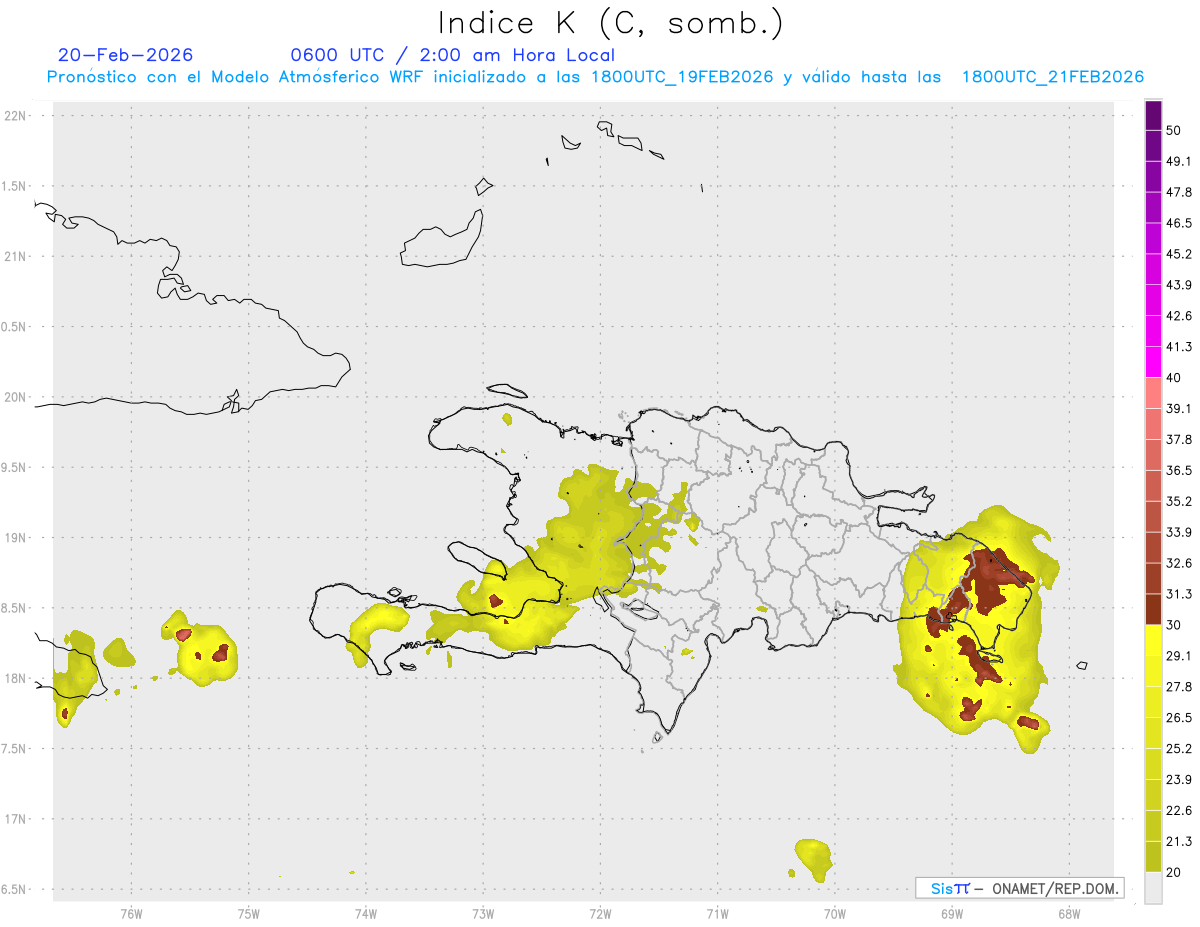Click the legend value '29.1'
The width and height of the screenshot is (1200, 927).
[x=1179, y=655]
